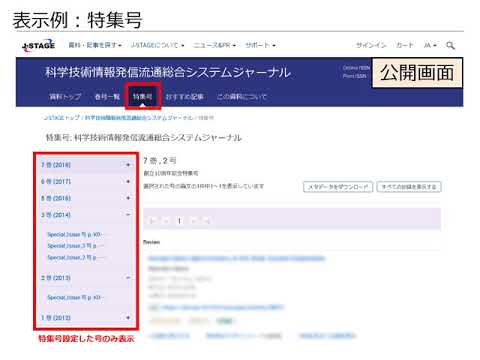The width and height of the screenshot is (480, 360).
Task: Switch to the おすすめ記事 tab
Action: [185, 97]
